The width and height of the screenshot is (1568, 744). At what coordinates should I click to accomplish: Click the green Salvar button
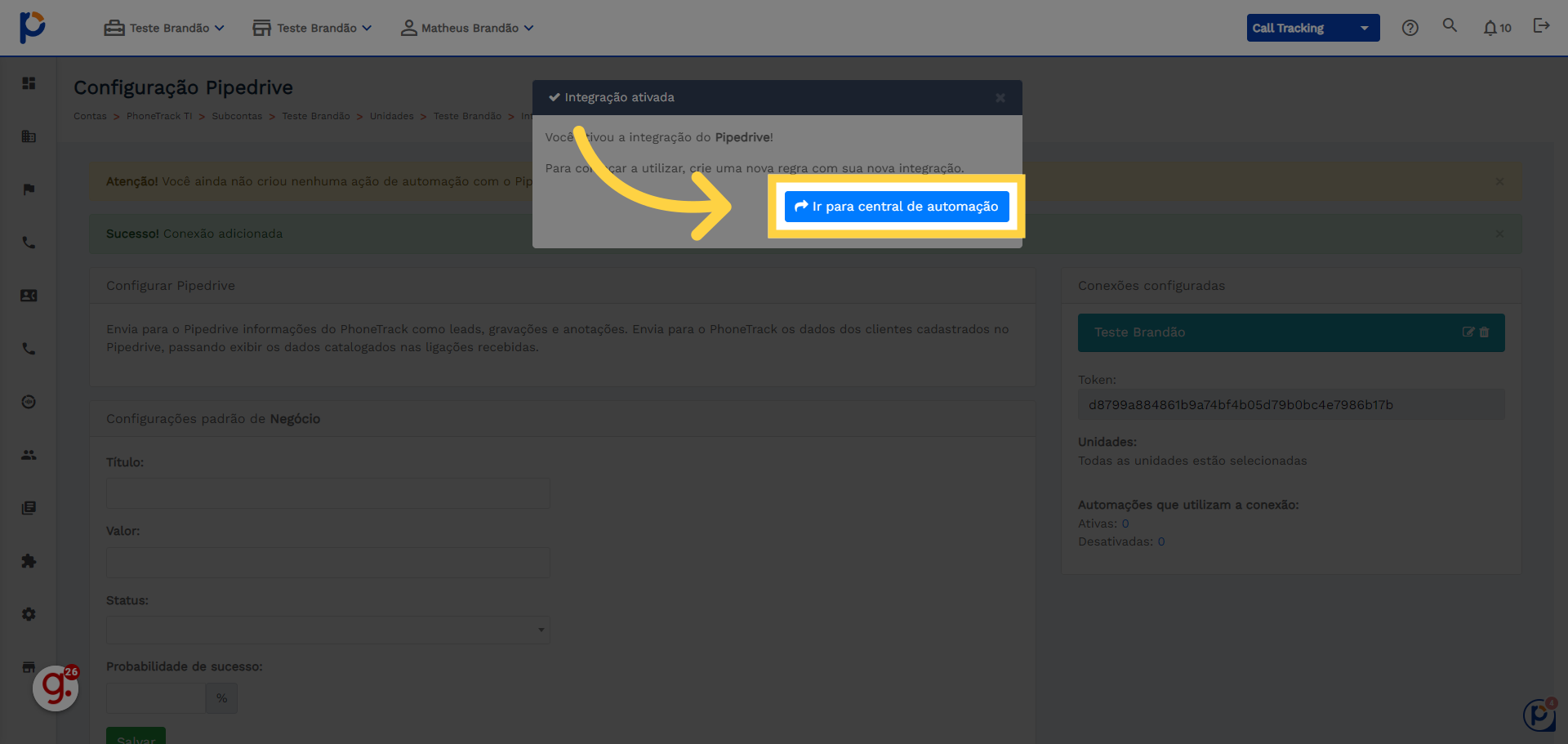point(136,735)
